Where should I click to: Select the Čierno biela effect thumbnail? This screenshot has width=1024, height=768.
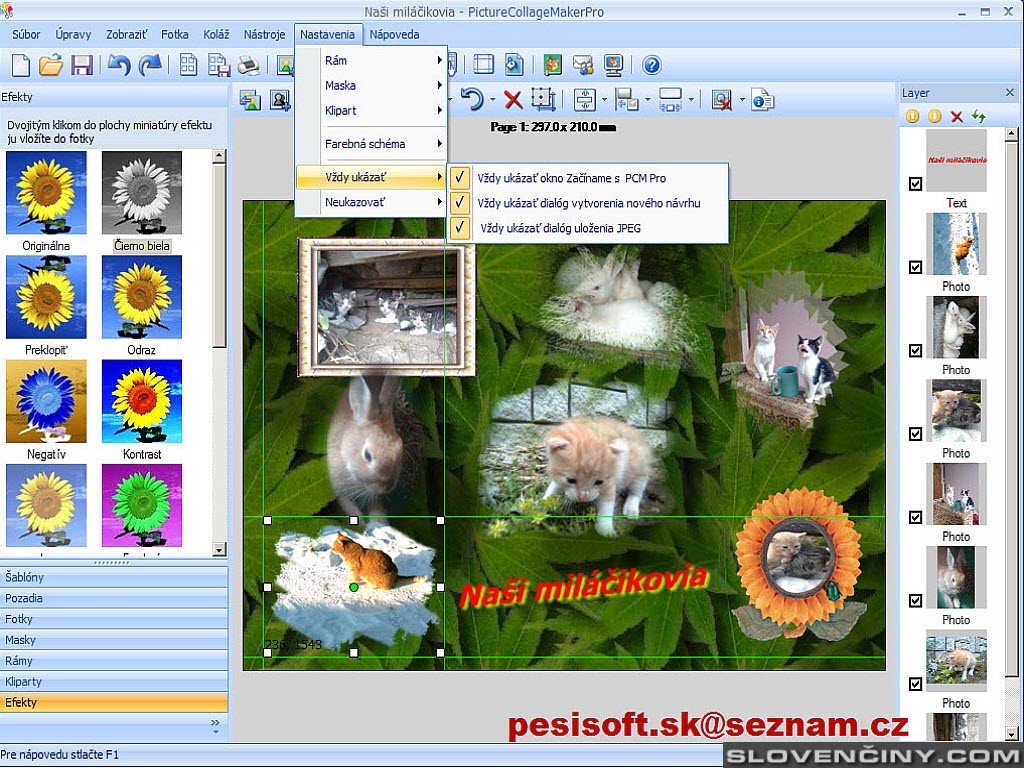click(x=142, y=193)
